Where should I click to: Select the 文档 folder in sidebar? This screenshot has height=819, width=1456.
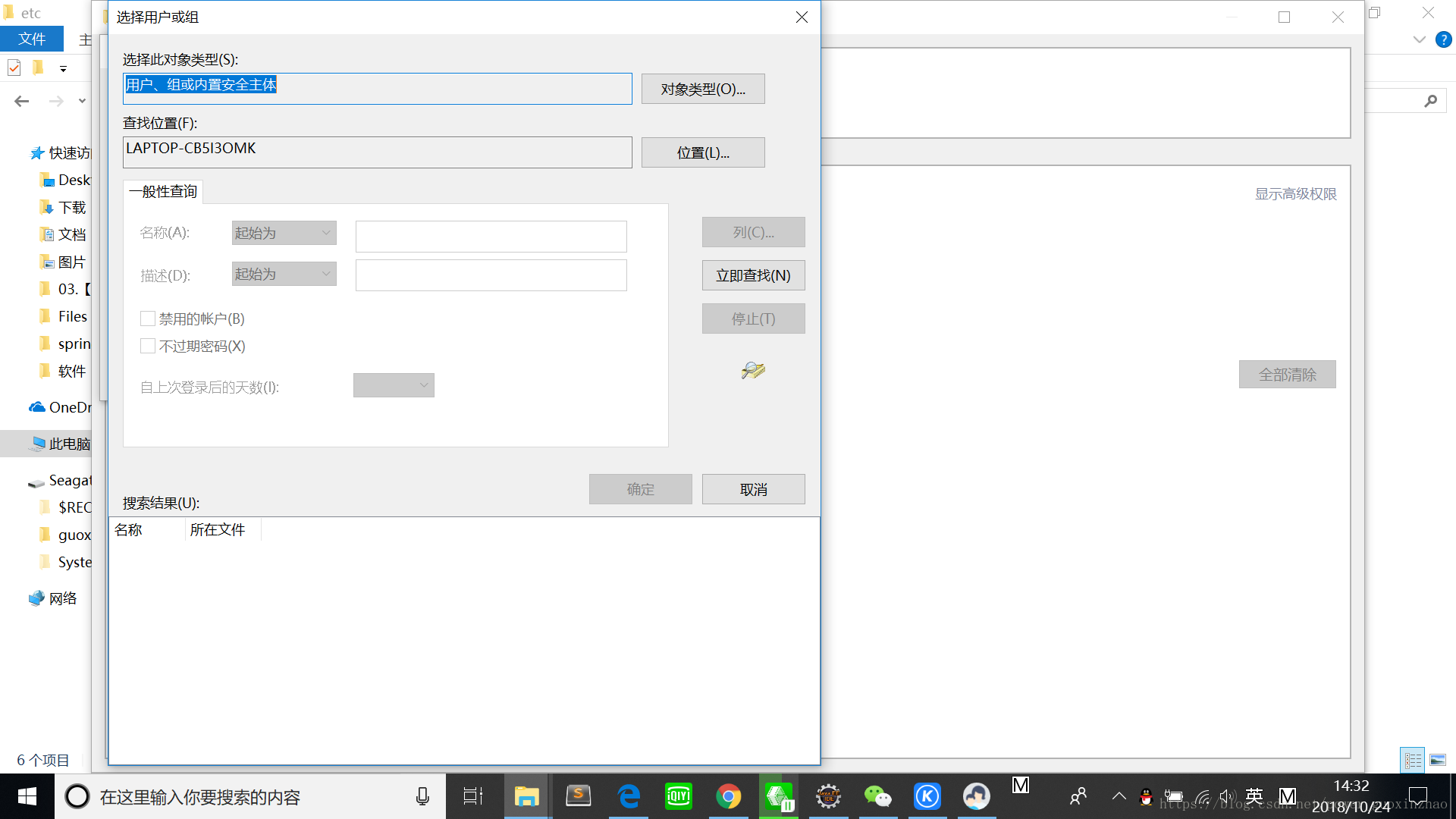[x=62, y=235]
